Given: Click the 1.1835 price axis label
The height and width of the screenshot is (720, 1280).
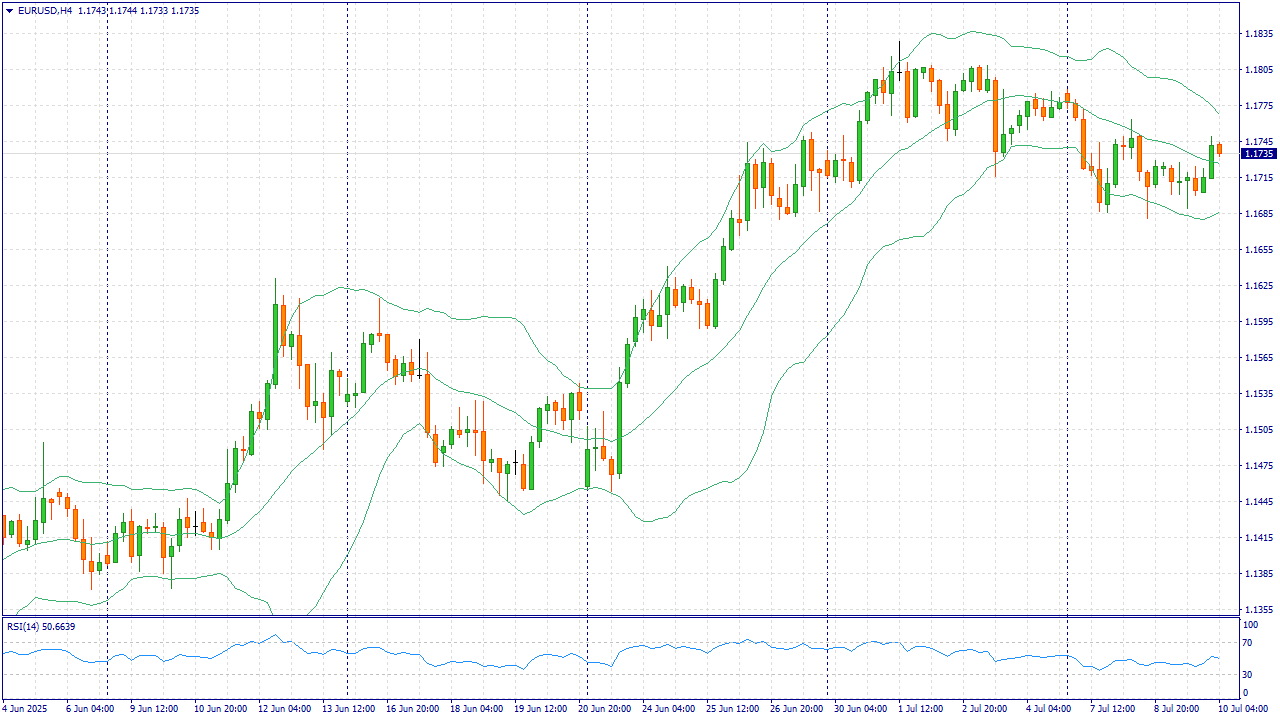Looking at the screenshot, I should [x=1258, y=34].
